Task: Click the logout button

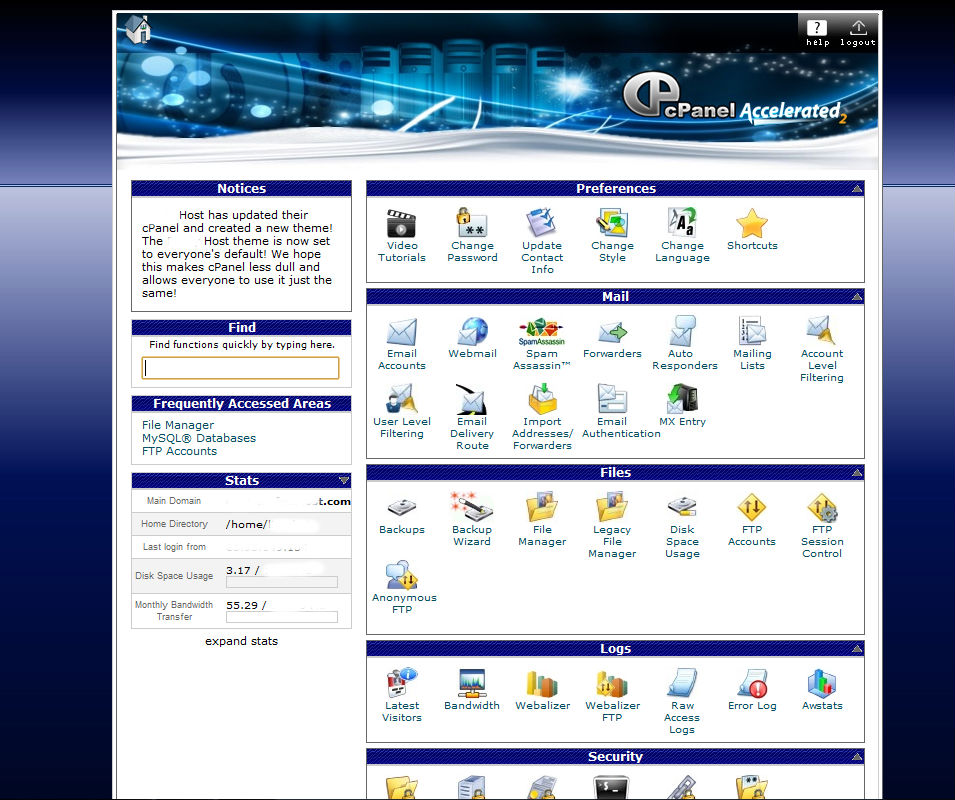Action: pyautogui.click(x=856, y=30)
